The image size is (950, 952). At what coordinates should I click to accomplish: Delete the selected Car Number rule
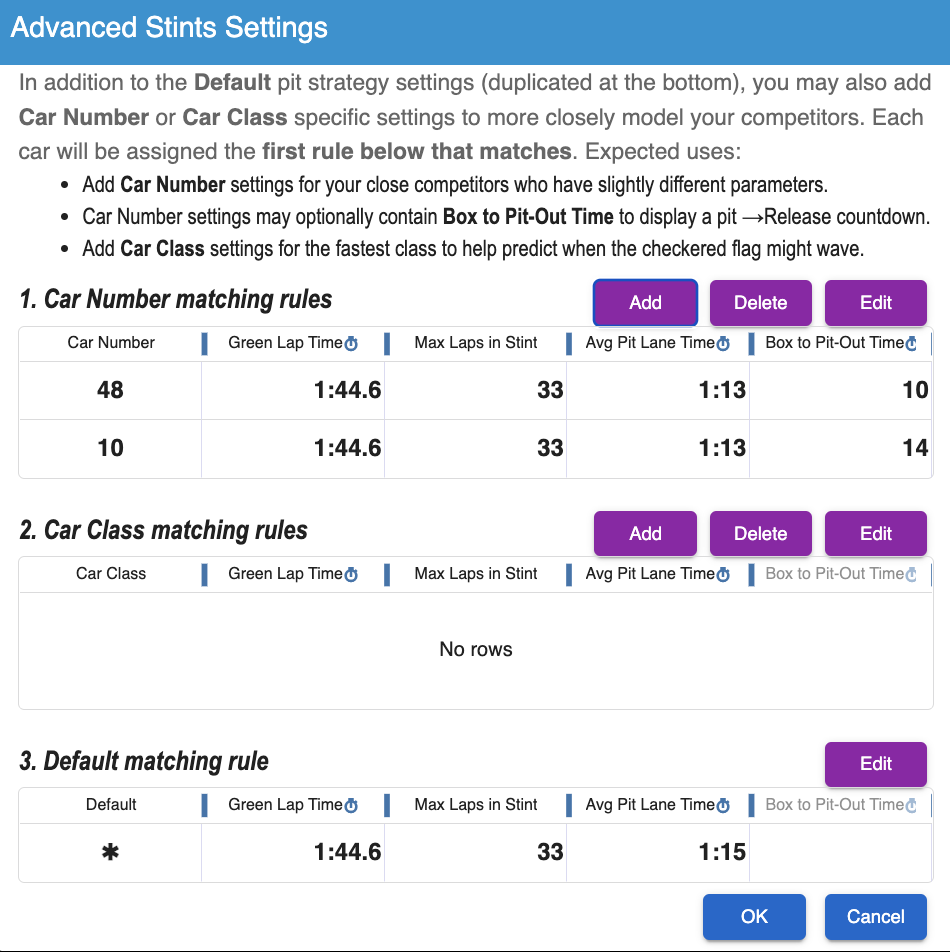760,303
